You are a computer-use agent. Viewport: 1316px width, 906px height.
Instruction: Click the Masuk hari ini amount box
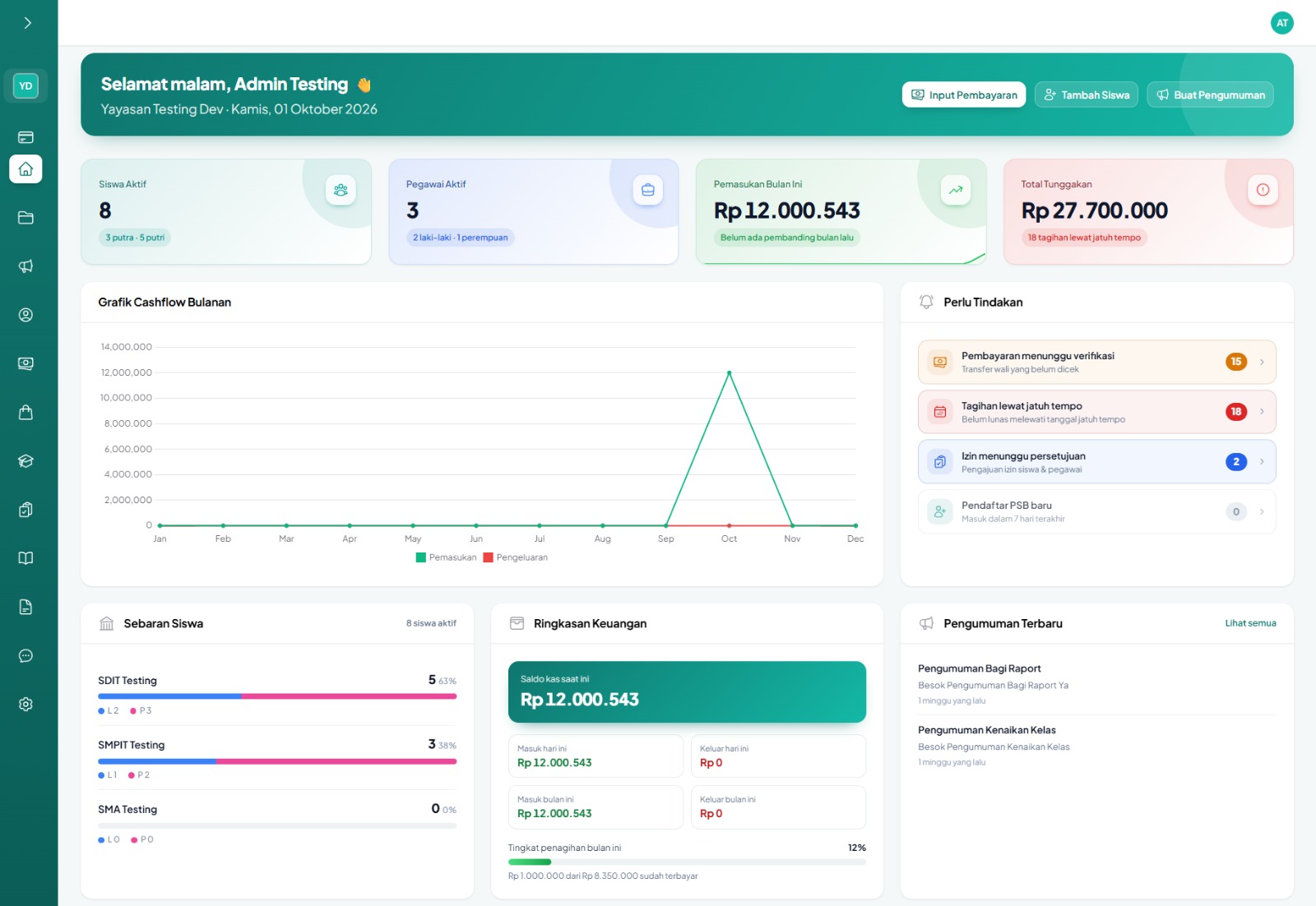click(595, 756)
